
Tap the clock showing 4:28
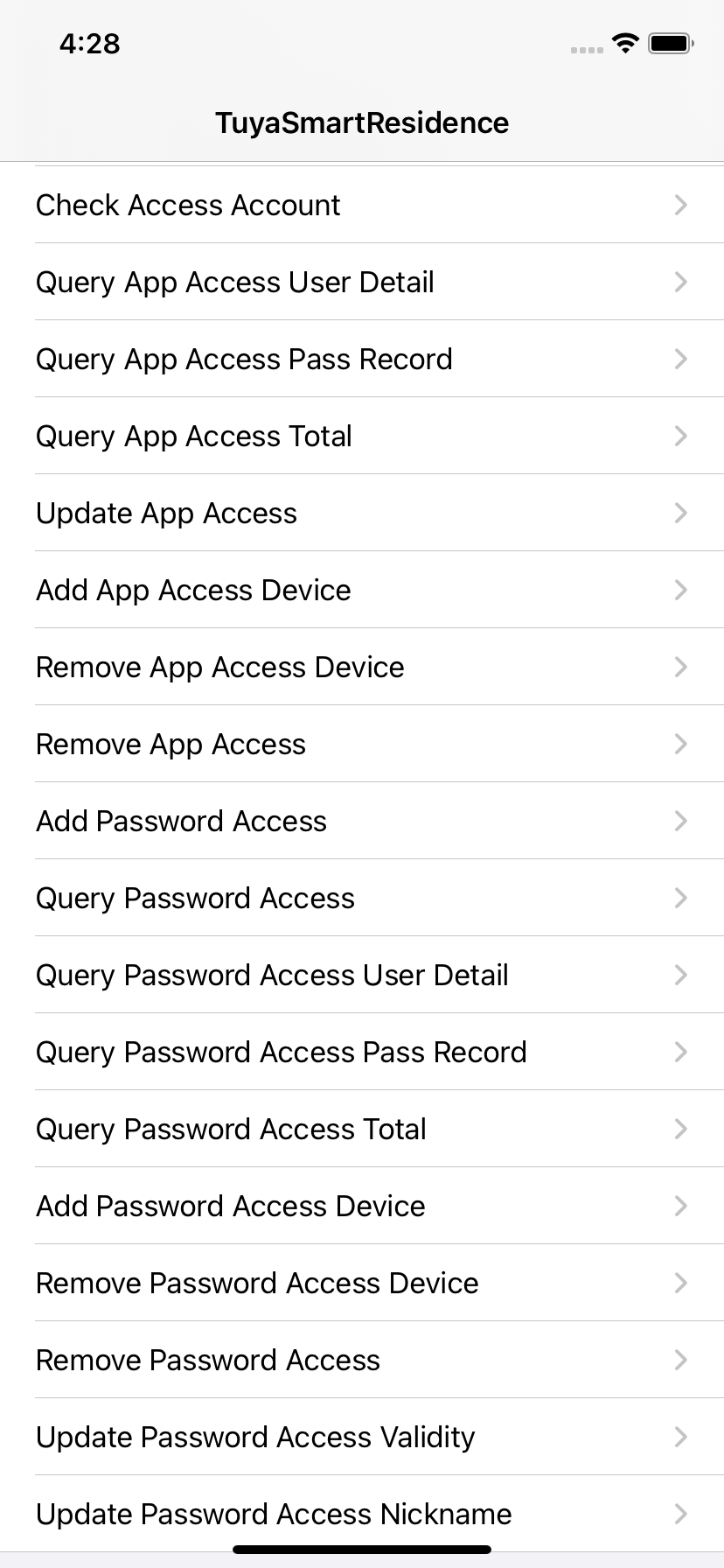pos(88,44)
